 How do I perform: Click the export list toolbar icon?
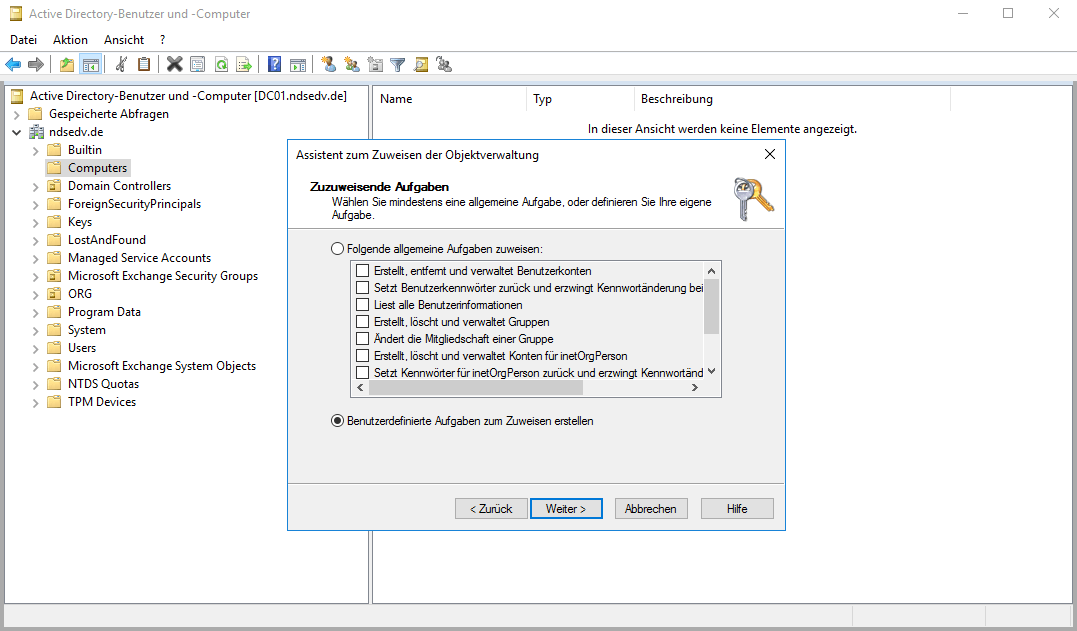pos(243,64)
